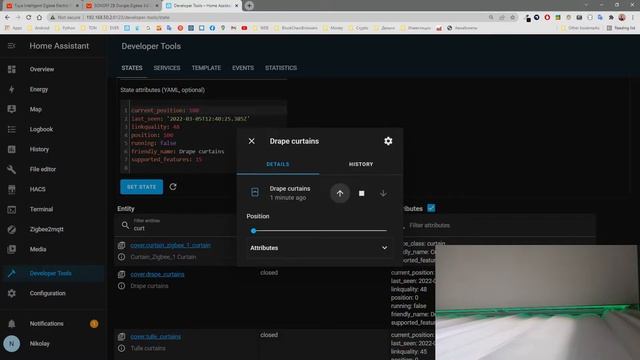
Task: Click in the state attributes YAML editor
Action: tap(204, 137)
